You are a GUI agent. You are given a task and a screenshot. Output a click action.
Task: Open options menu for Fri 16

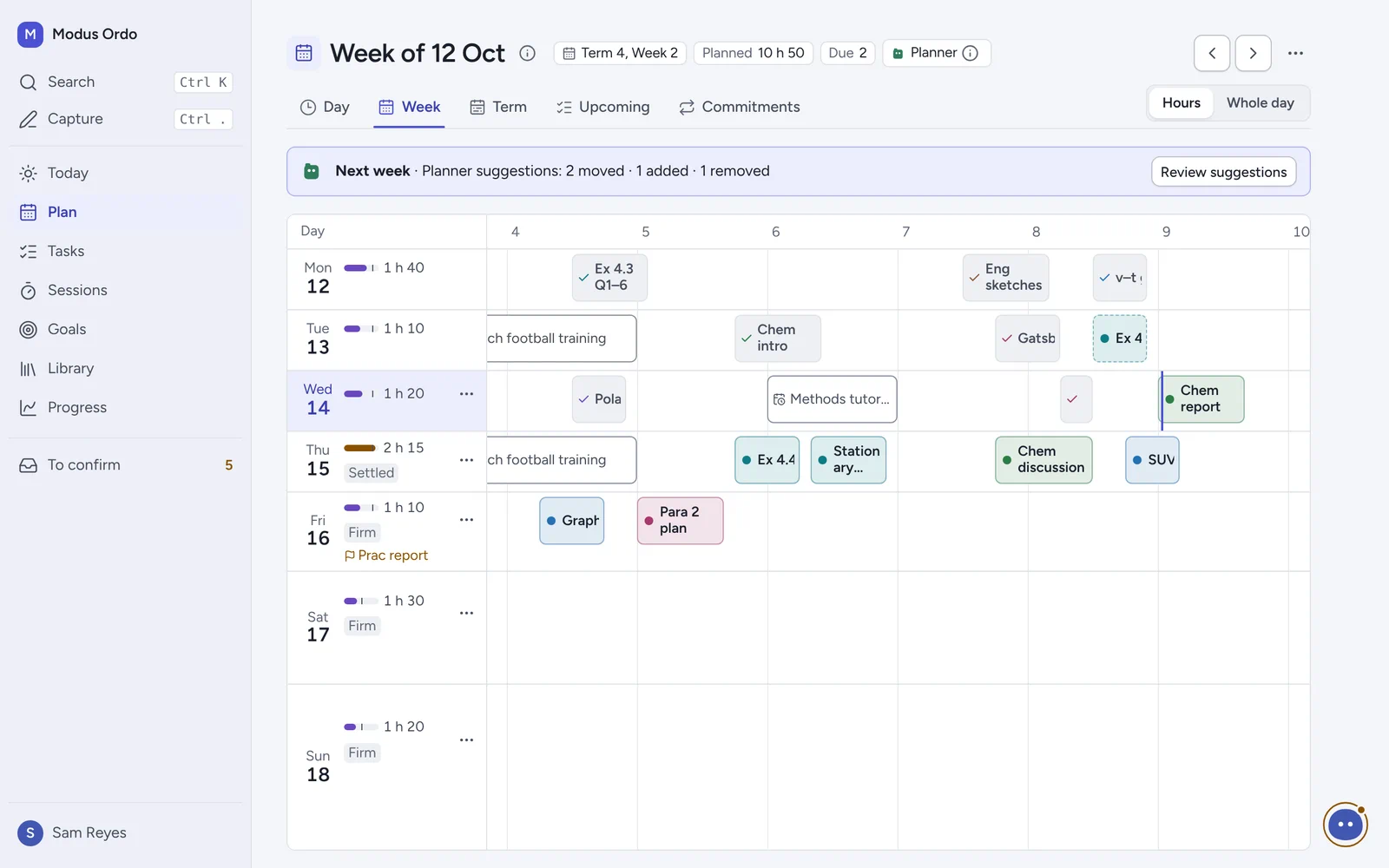466,520
